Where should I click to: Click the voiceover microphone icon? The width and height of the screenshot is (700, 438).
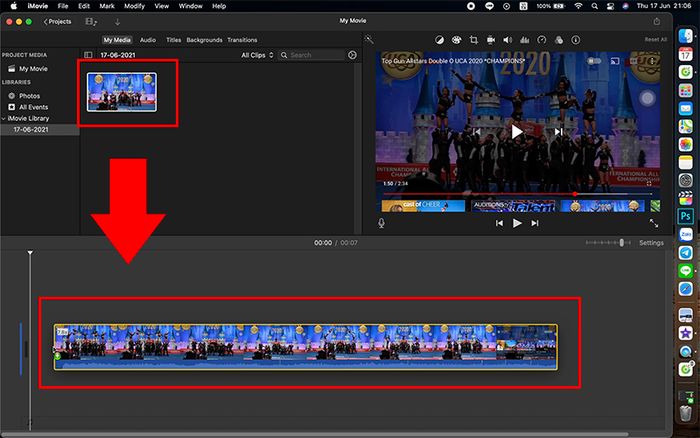(381, 223)
